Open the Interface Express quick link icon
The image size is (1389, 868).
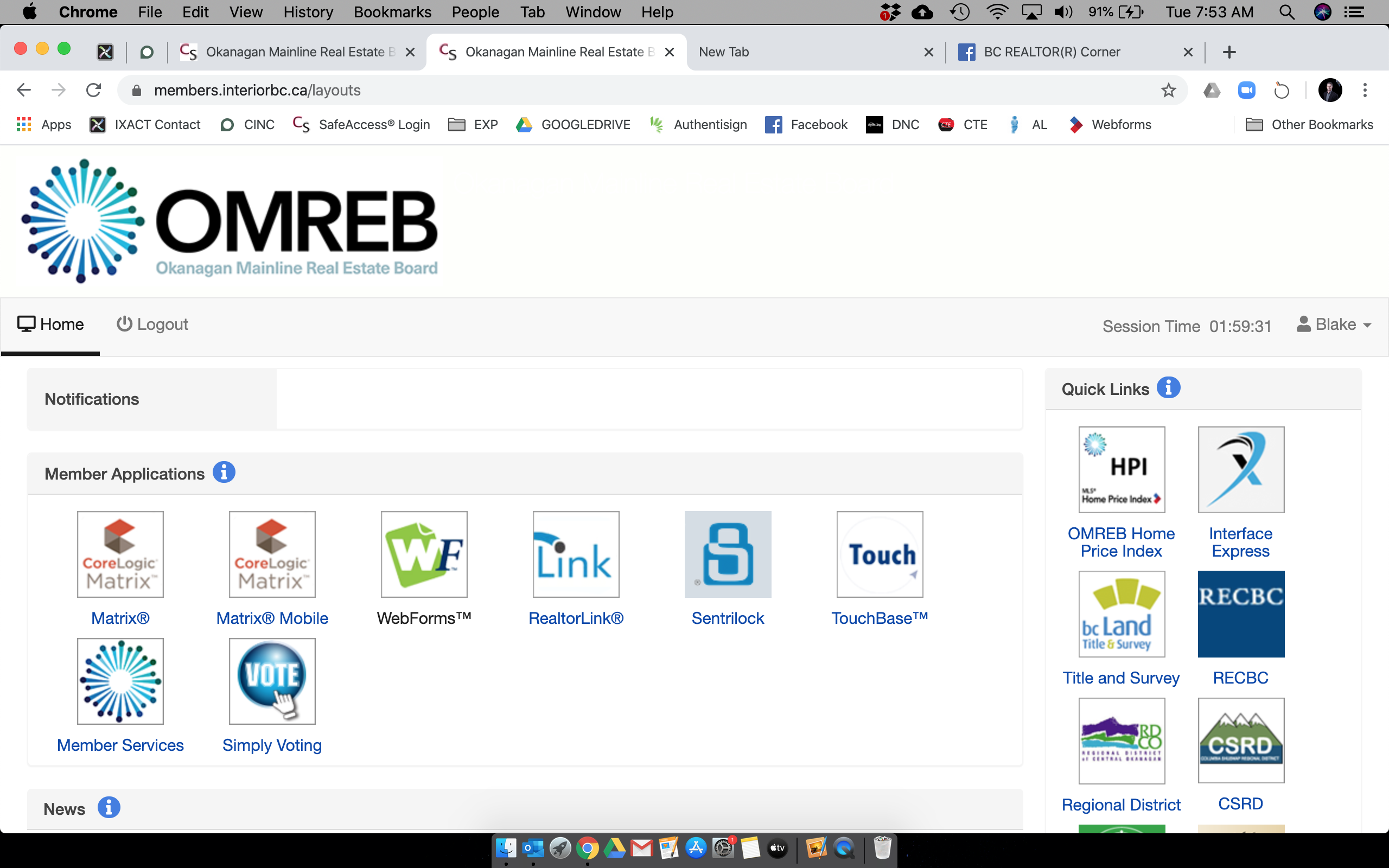click(x=1241, y=469)
